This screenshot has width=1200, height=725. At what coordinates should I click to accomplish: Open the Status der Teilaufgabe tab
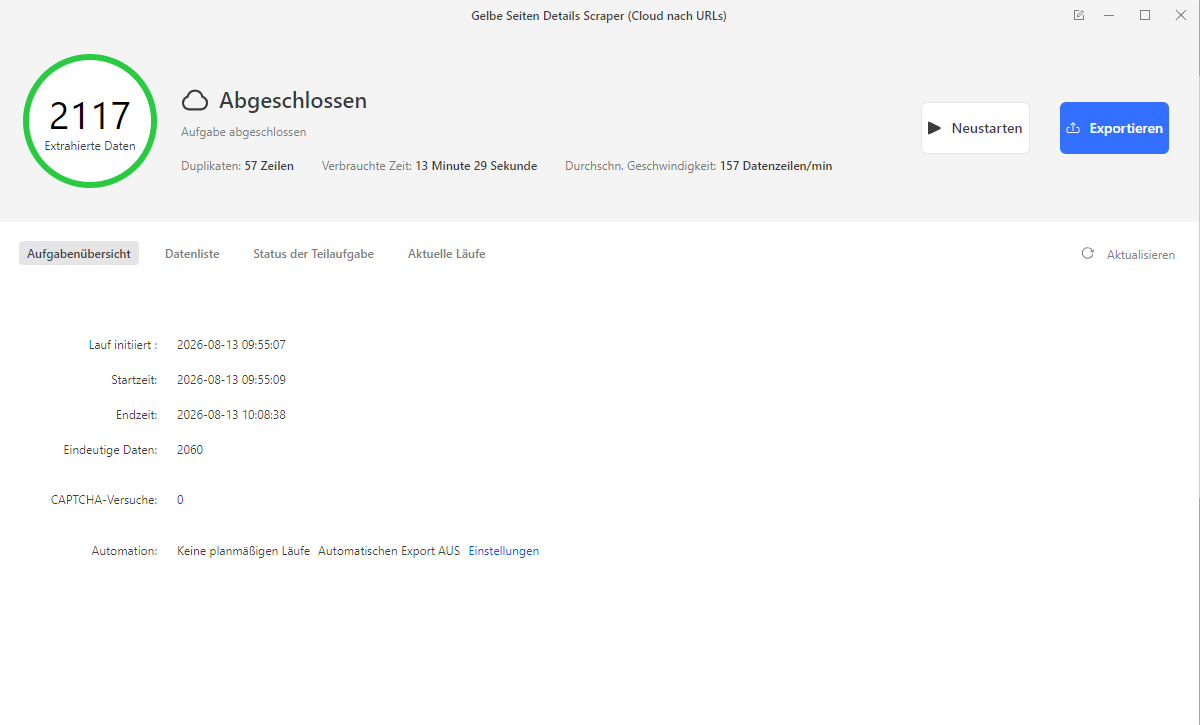tap(314, 254)
